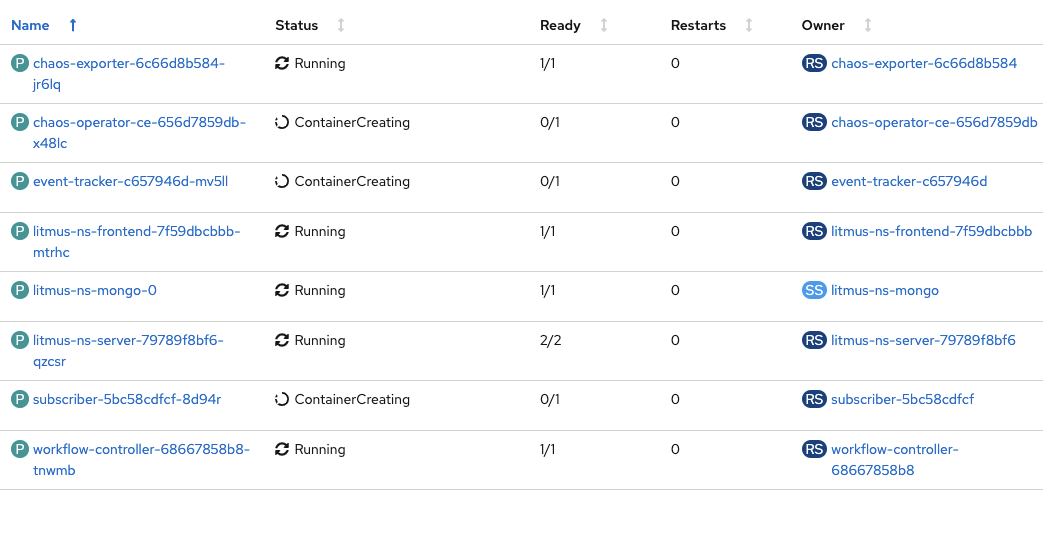Open pod chaos-exporter-6c66d8b584-jr6lq
The height and width of the screenshot is (540, 1043).
click(x=128, y=63)
